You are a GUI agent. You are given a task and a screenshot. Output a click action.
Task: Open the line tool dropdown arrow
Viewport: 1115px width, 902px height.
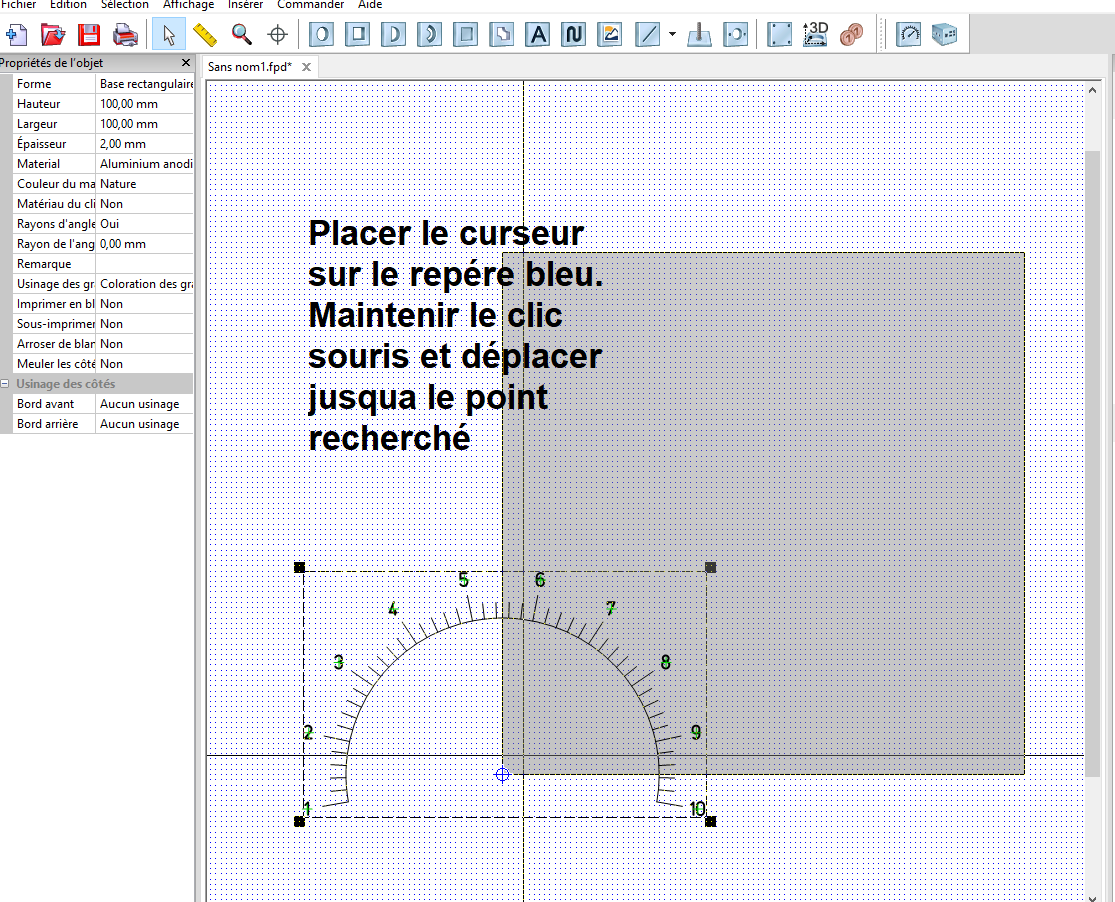672,34
